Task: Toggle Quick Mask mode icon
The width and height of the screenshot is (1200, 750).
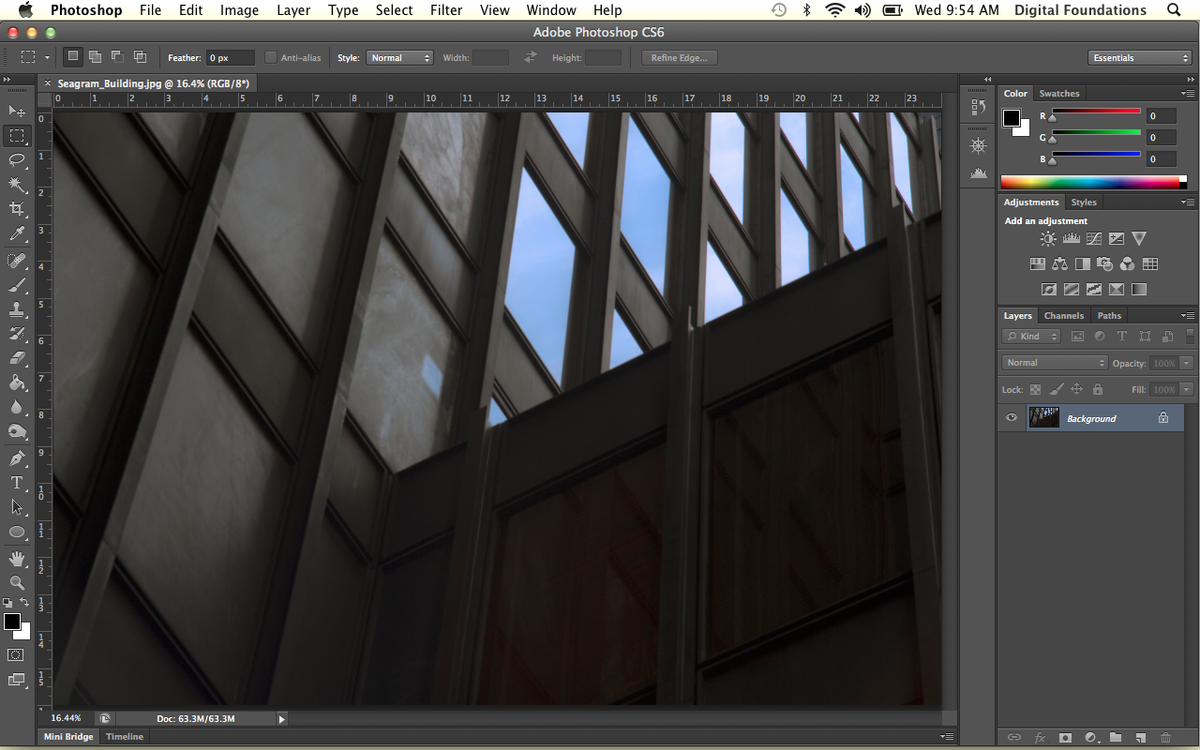Action: [x=16, y=655]
